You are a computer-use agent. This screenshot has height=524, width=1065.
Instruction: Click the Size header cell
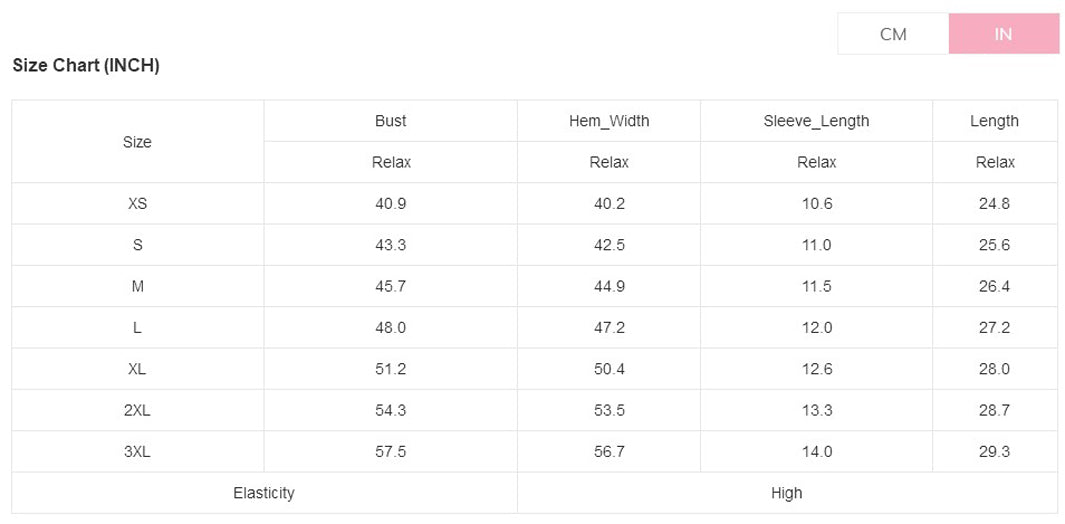(138, 142)
